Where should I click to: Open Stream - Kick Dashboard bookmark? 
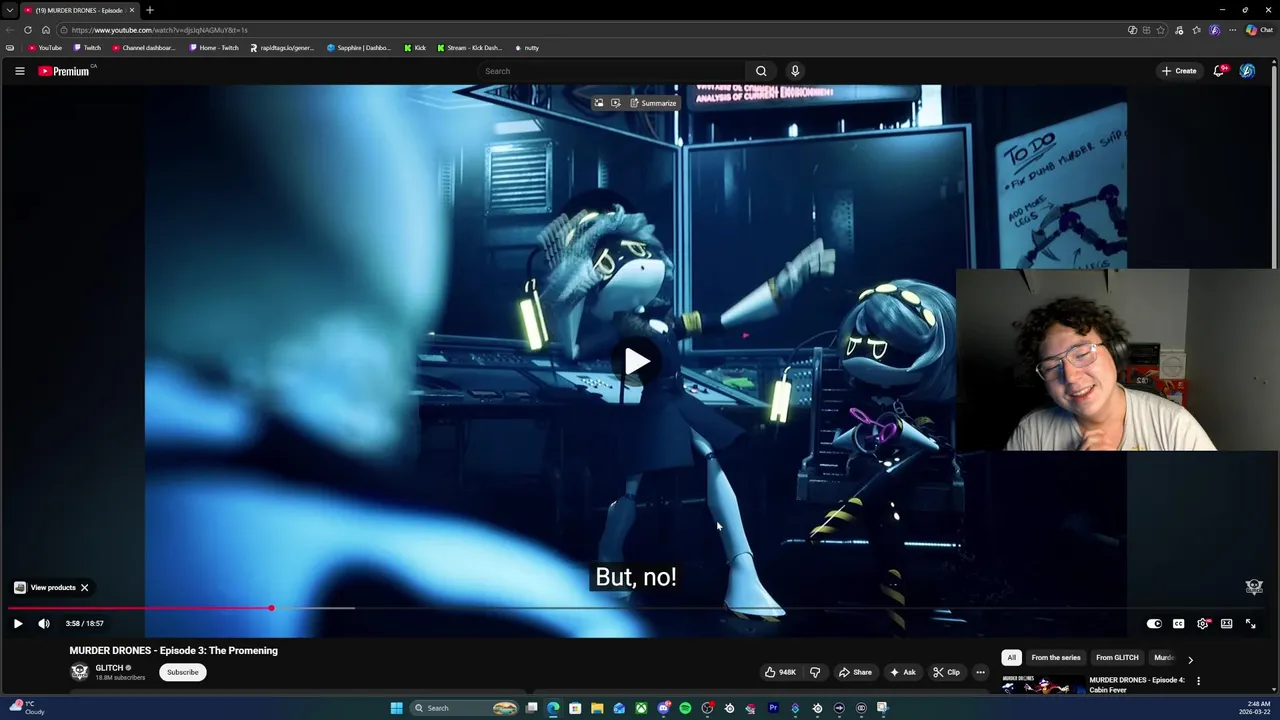coord(470,48)
